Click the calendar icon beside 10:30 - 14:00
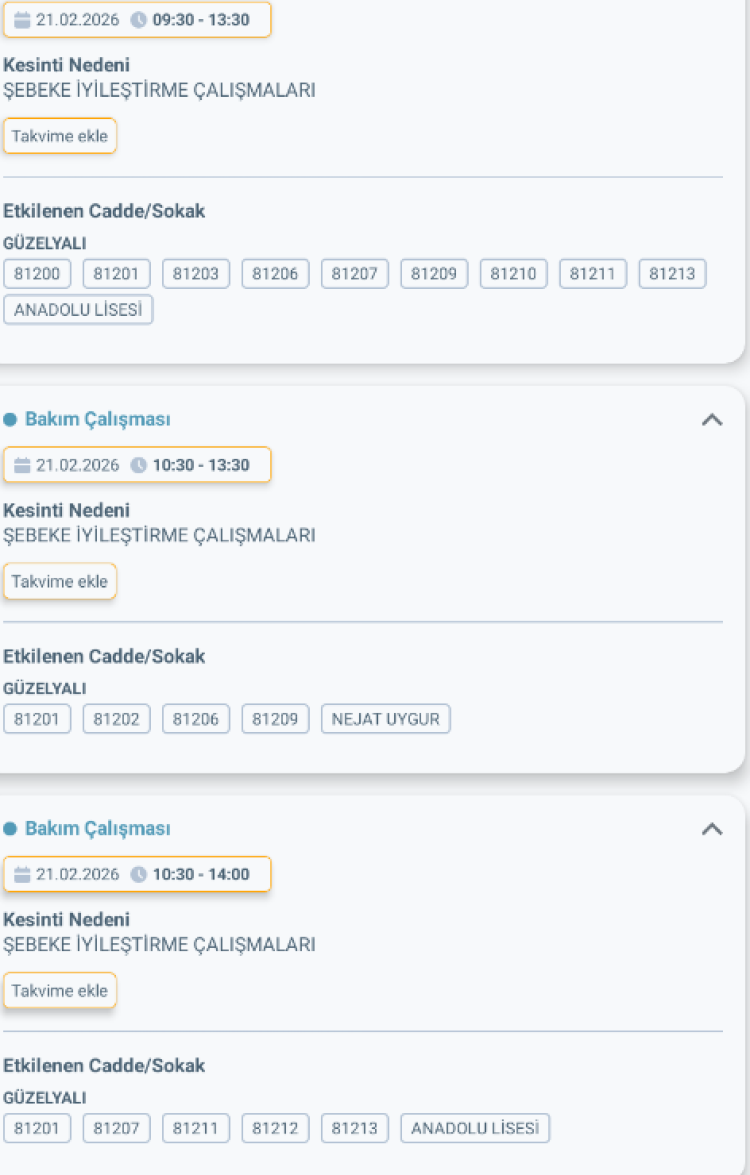750x1175 pixels. [x=23, y=874]
